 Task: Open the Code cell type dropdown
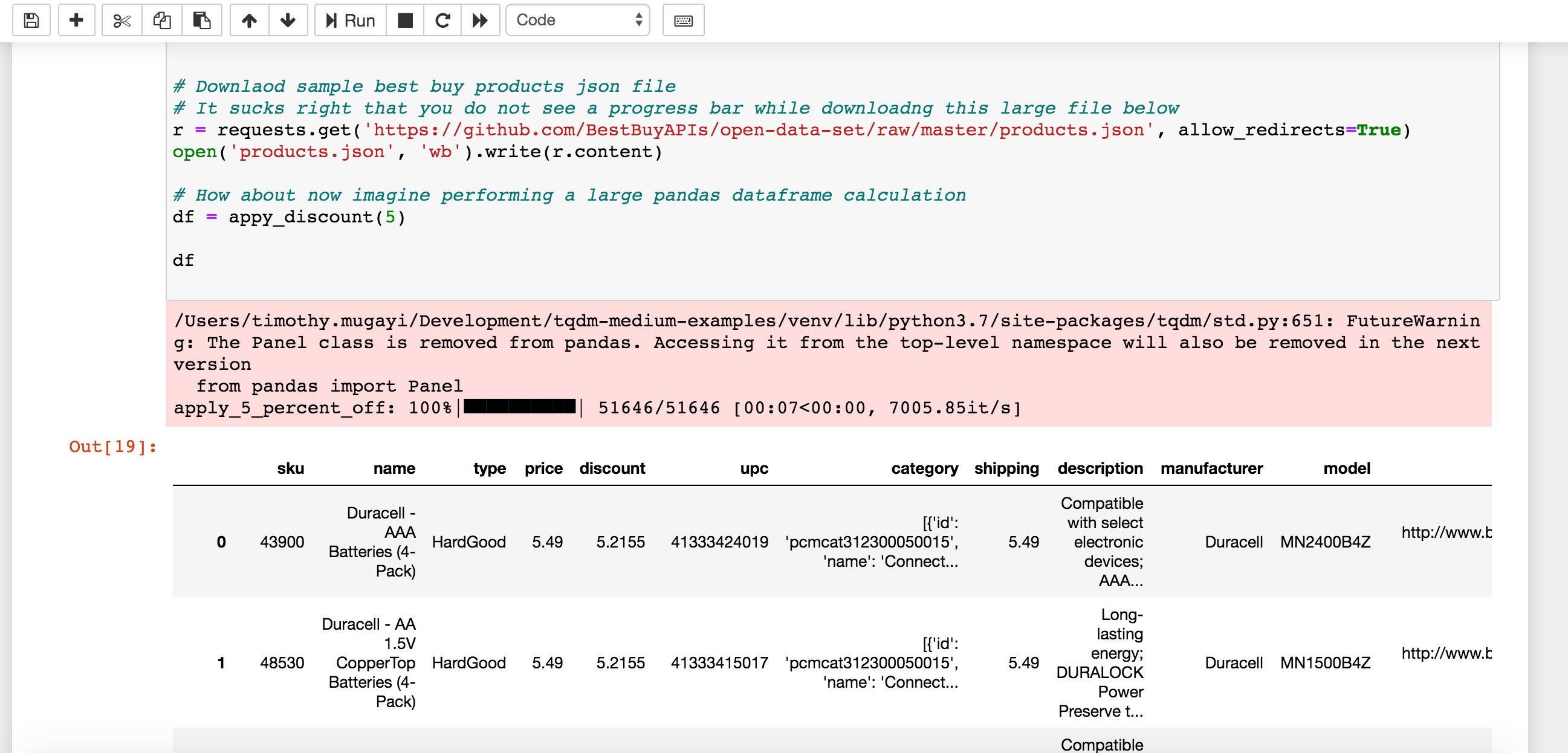[x=577, y=20]
